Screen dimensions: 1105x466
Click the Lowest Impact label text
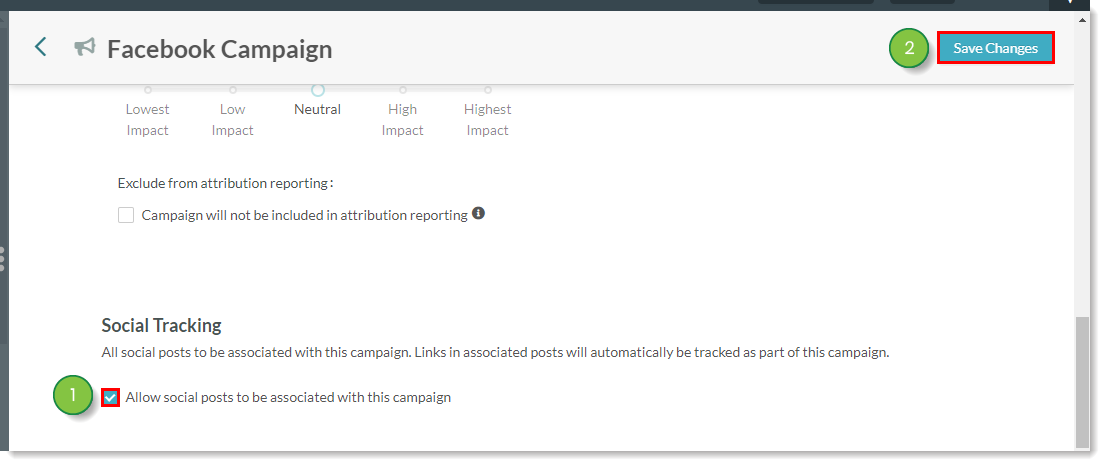[x=147, y=120]
